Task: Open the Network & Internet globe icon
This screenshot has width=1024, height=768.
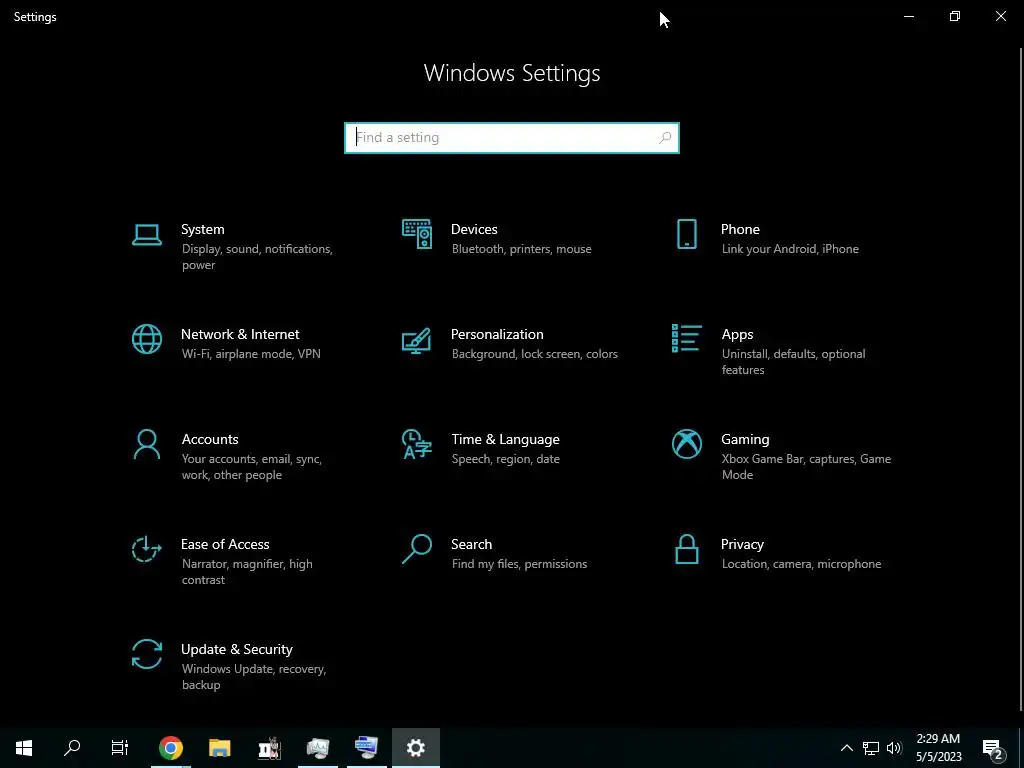Action: coord(147,339)
